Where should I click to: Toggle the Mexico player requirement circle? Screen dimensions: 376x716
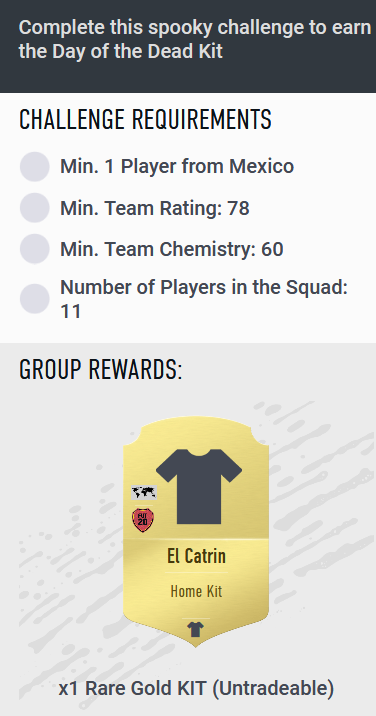coord(35,167)
